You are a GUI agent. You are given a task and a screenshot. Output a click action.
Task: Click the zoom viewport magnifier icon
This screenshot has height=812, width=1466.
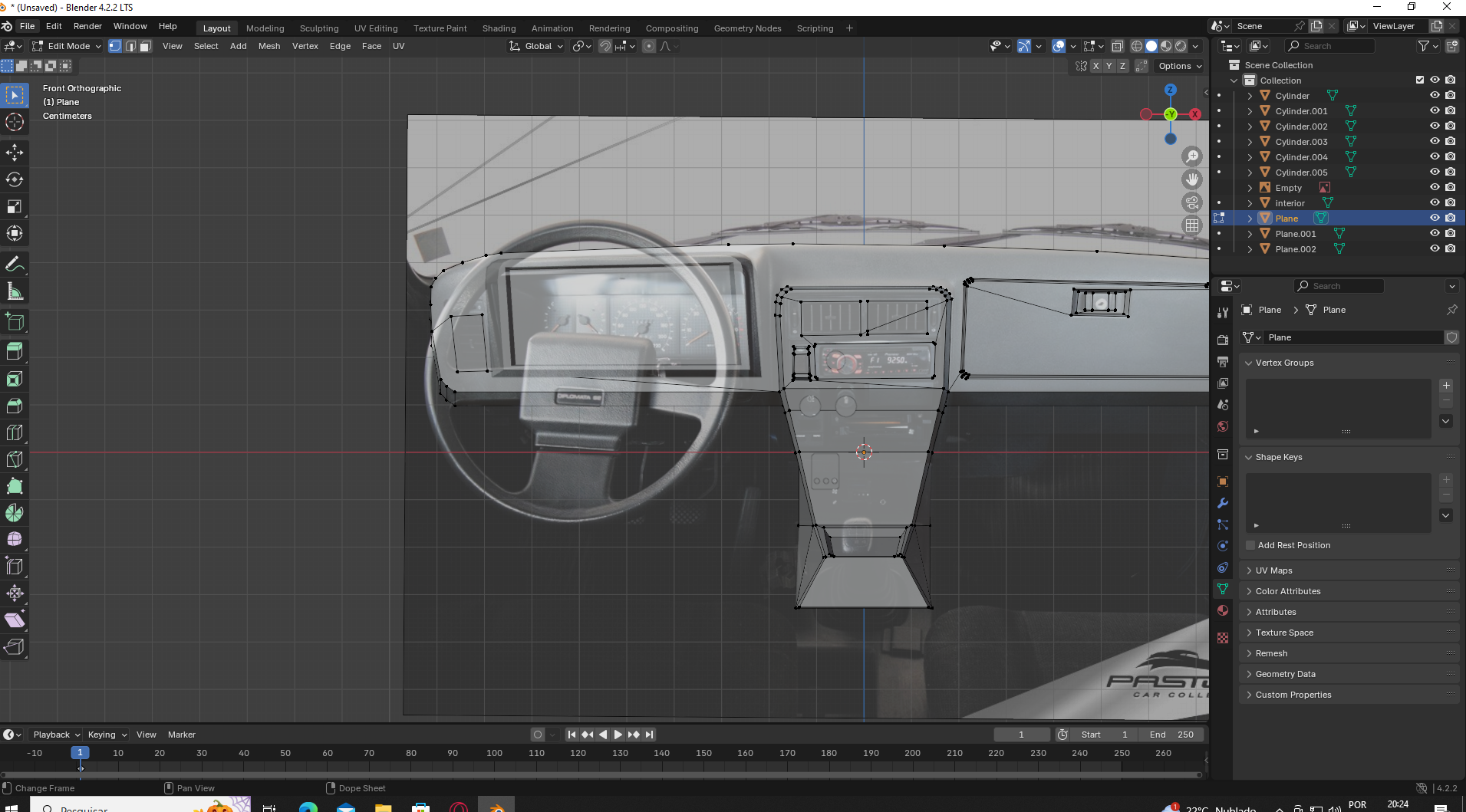(1191, 156)
